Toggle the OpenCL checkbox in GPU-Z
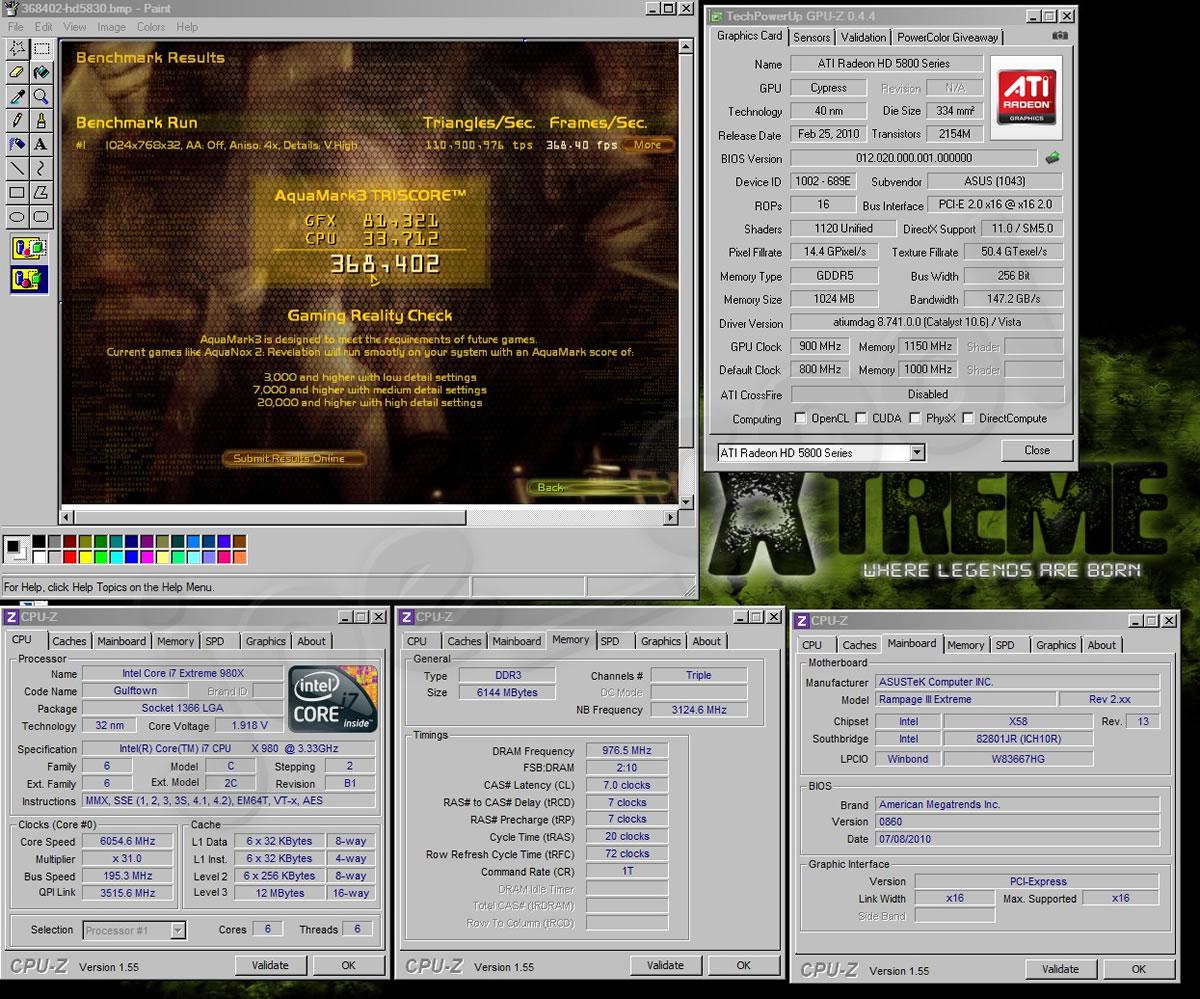 tap(800, 419)
